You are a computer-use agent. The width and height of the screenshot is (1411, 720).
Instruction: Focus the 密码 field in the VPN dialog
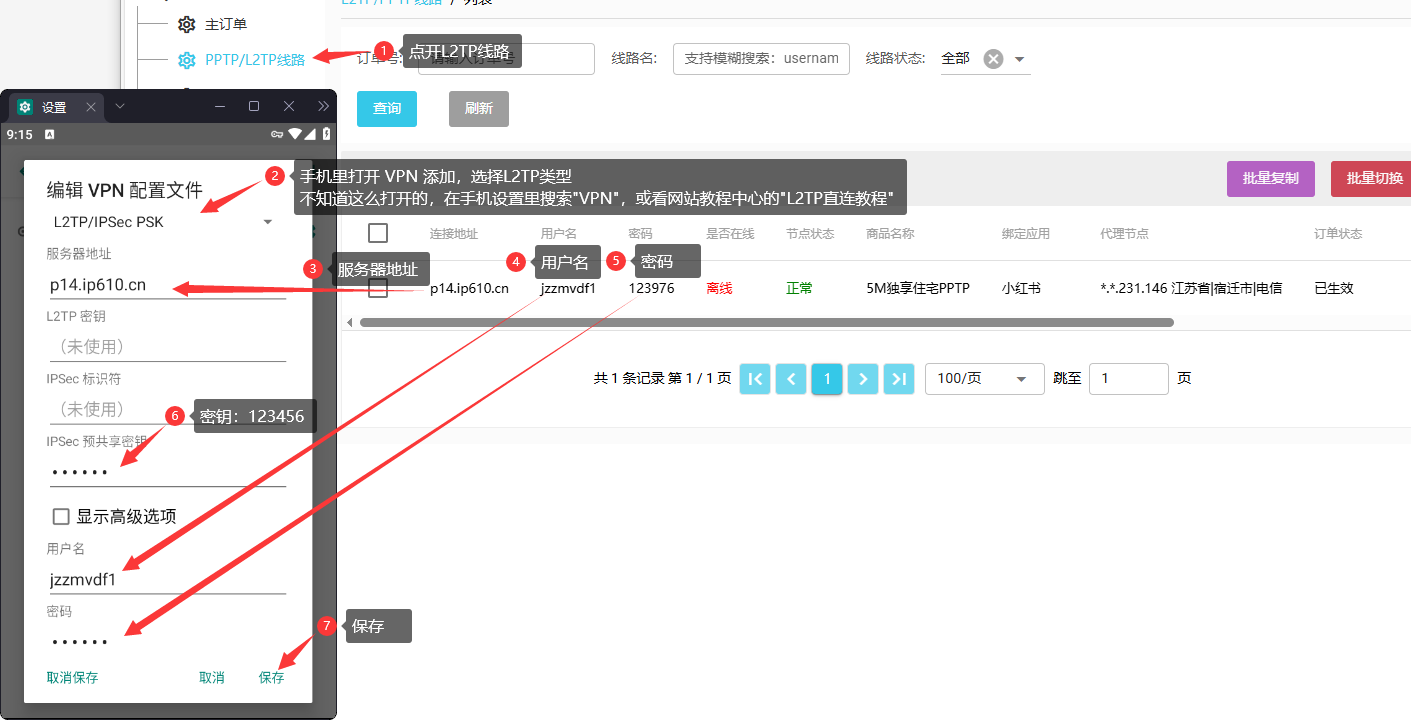click(167, 641)
